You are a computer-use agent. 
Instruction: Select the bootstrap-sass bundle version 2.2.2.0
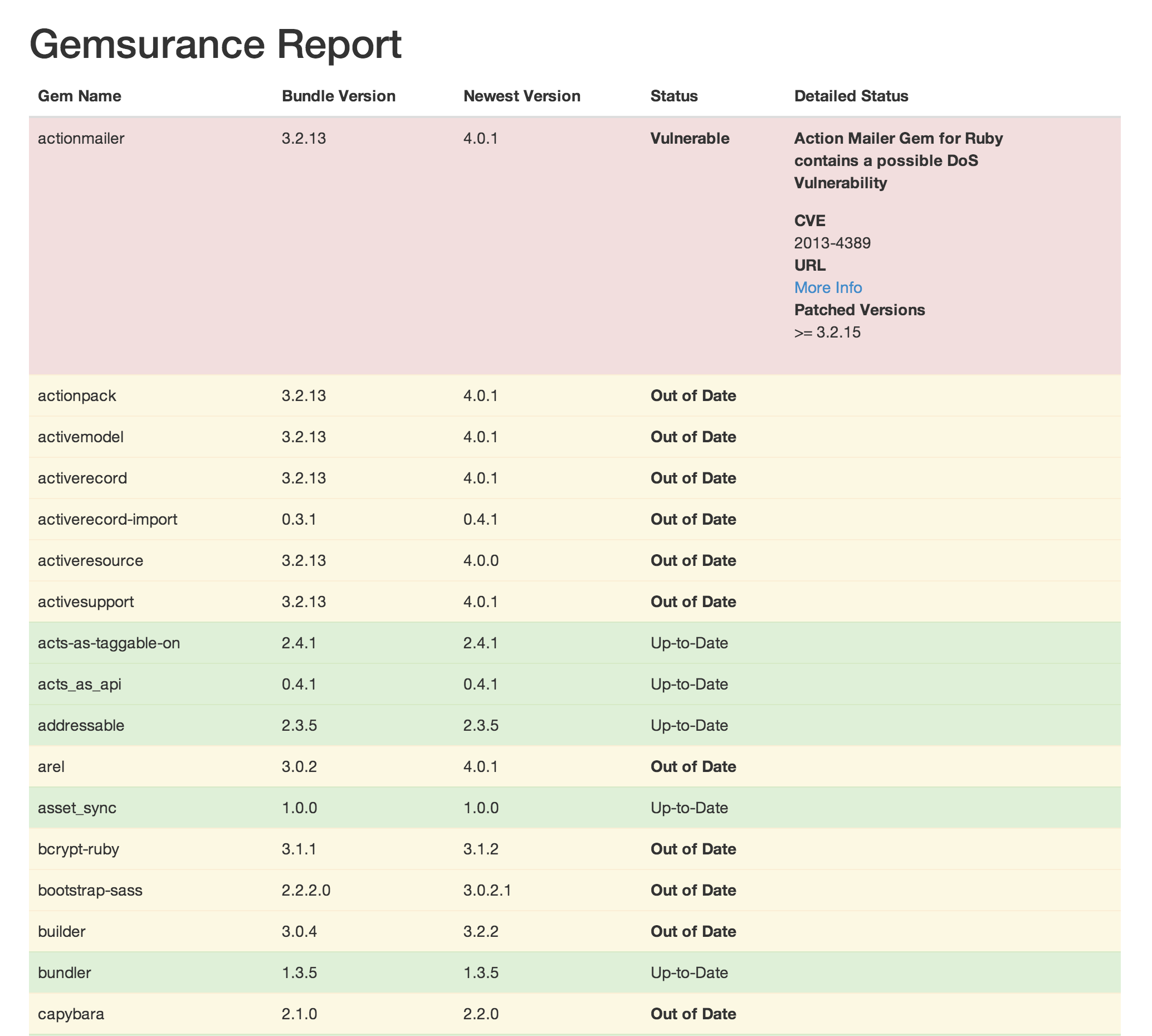click(306, 890)
